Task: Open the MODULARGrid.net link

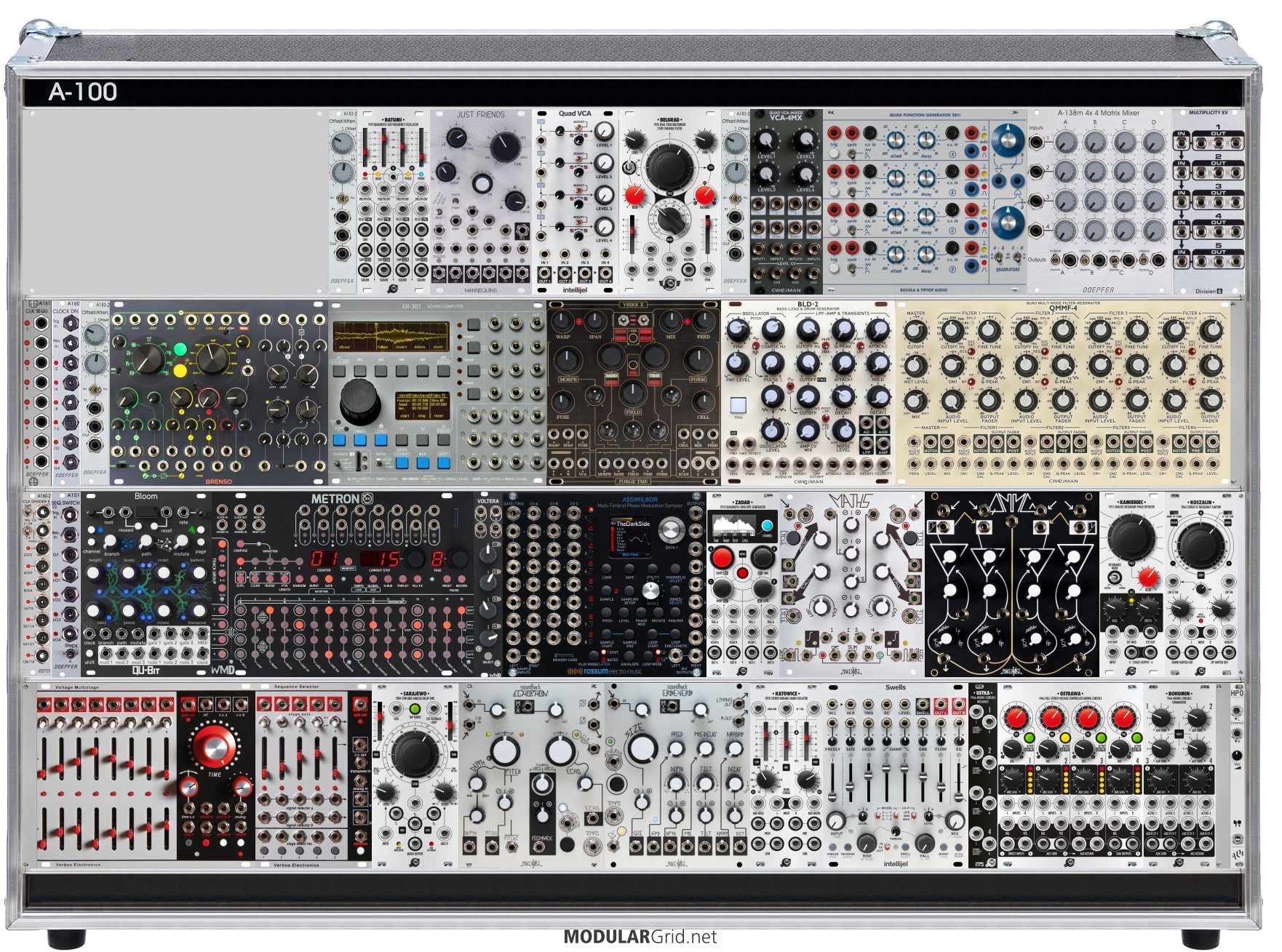Action: pyautogui.click(x=640, y=936)
